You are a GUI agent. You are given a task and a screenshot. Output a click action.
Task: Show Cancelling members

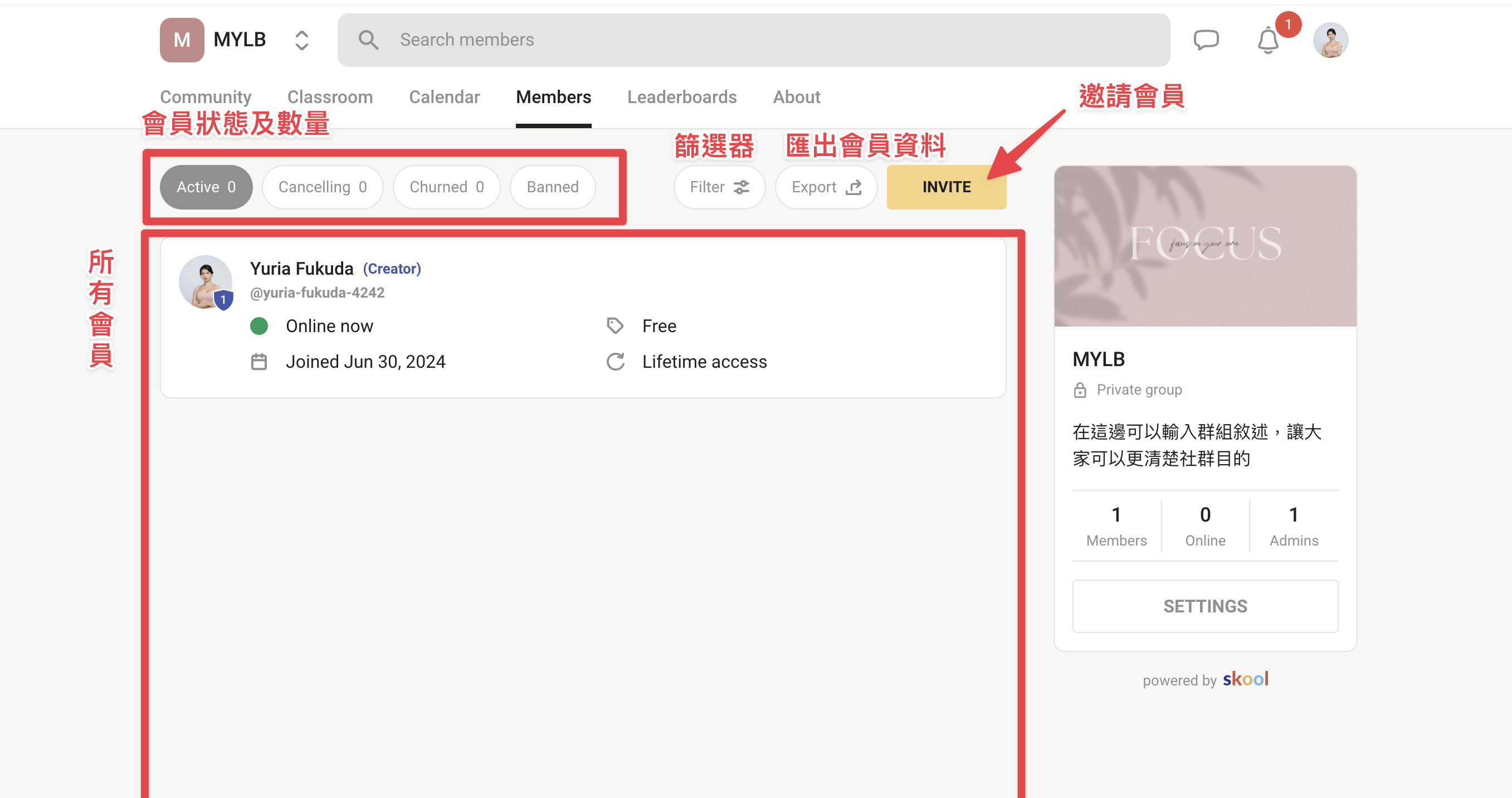(x=322, y=187)
